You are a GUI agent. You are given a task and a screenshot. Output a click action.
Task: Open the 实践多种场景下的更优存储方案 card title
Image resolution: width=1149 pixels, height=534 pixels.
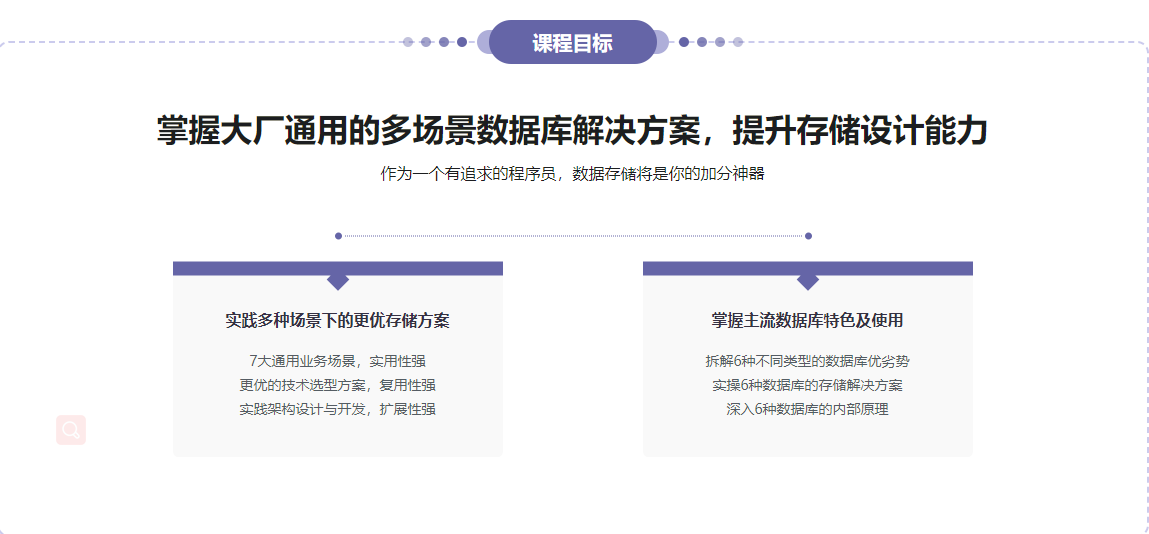[x=338, y=321]
